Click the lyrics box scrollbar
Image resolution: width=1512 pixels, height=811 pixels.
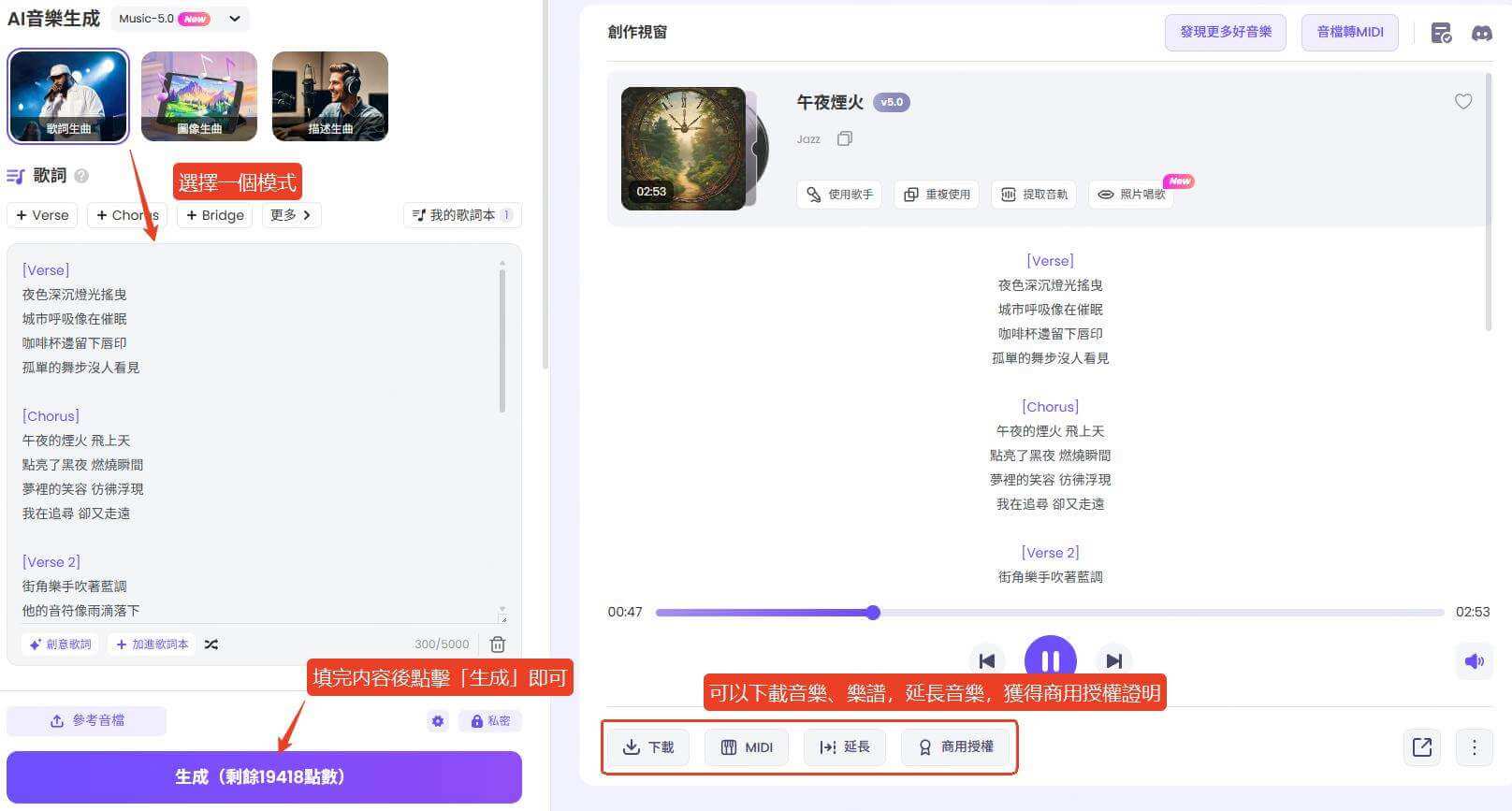point(502,341)
